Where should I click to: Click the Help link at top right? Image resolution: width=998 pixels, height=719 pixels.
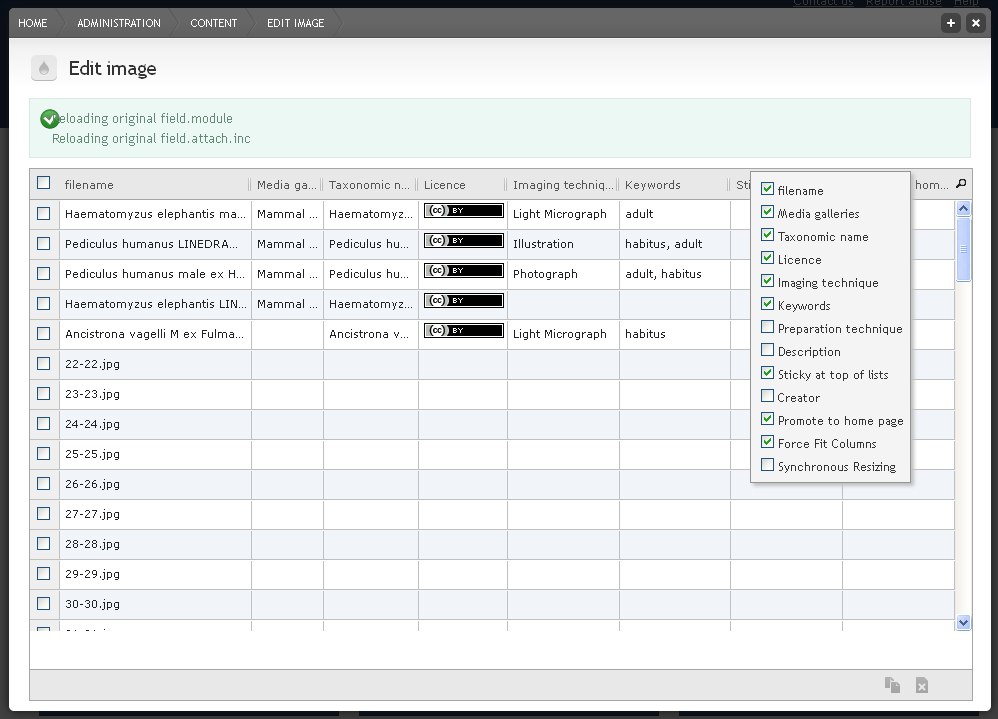click(966, 3)
